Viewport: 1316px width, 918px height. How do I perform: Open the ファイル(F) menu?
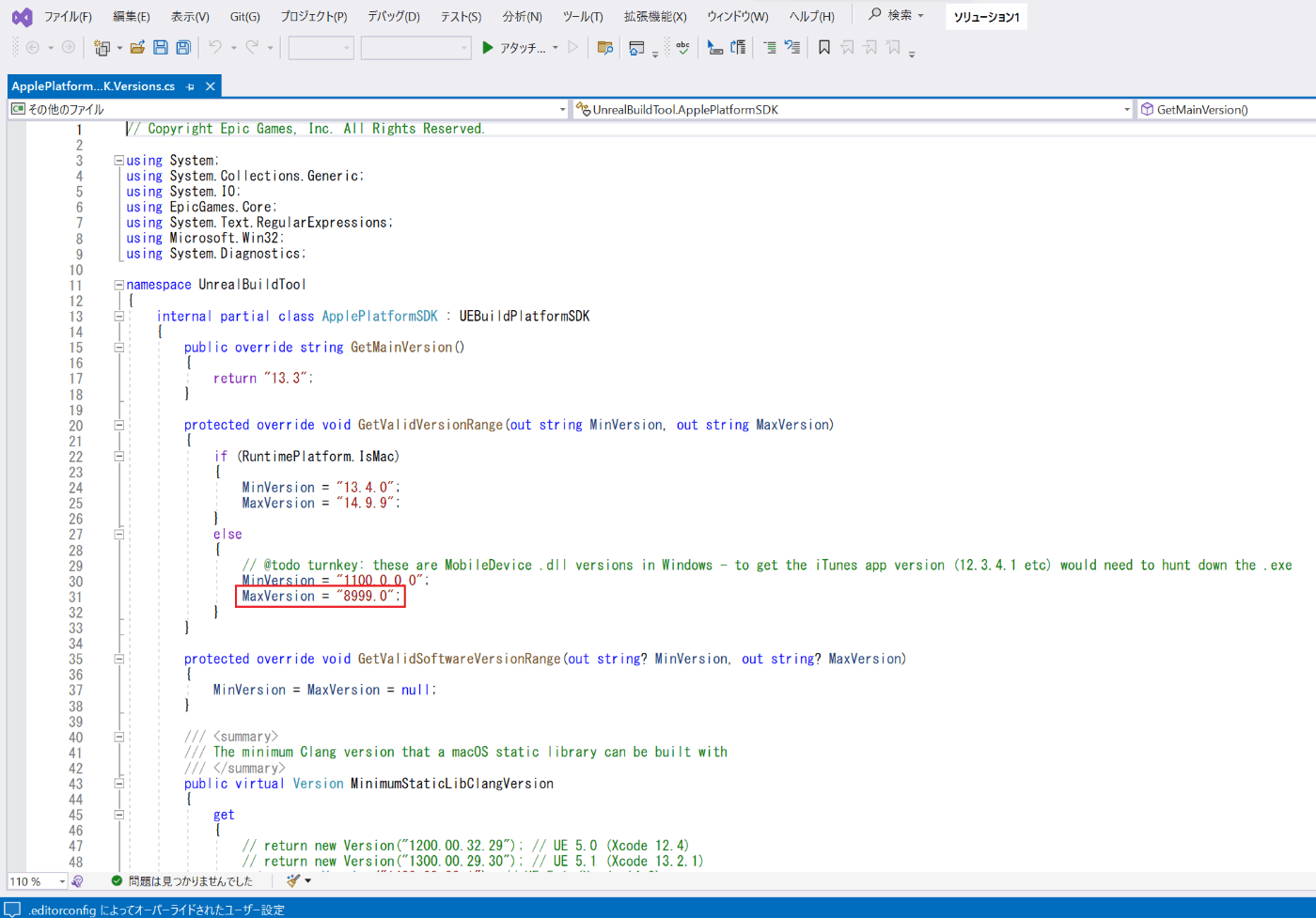pyautogui.click(x=68, y=17)
